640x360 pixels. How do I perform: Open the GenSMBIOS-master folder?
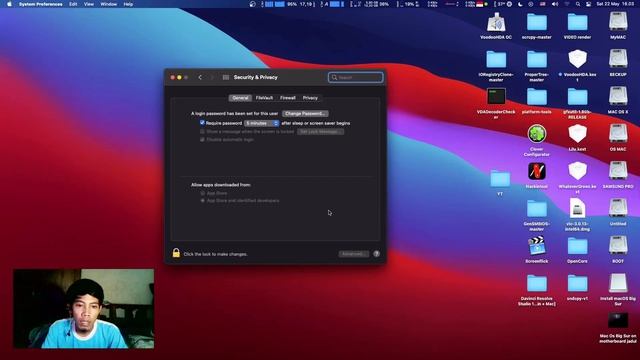tap(536, 209)
